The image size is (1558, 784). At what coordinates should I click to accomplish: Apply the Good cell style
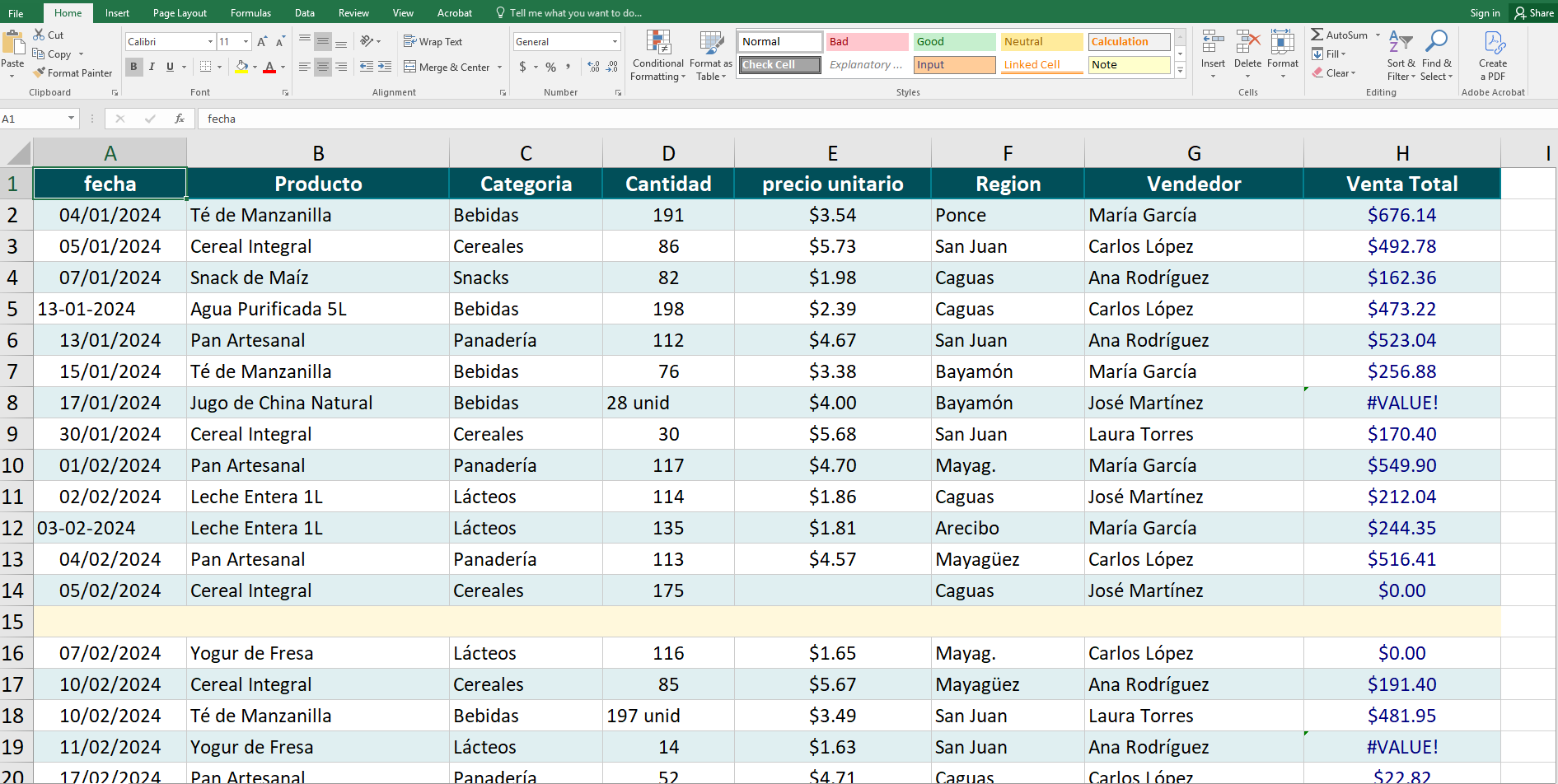coord(954,41)
